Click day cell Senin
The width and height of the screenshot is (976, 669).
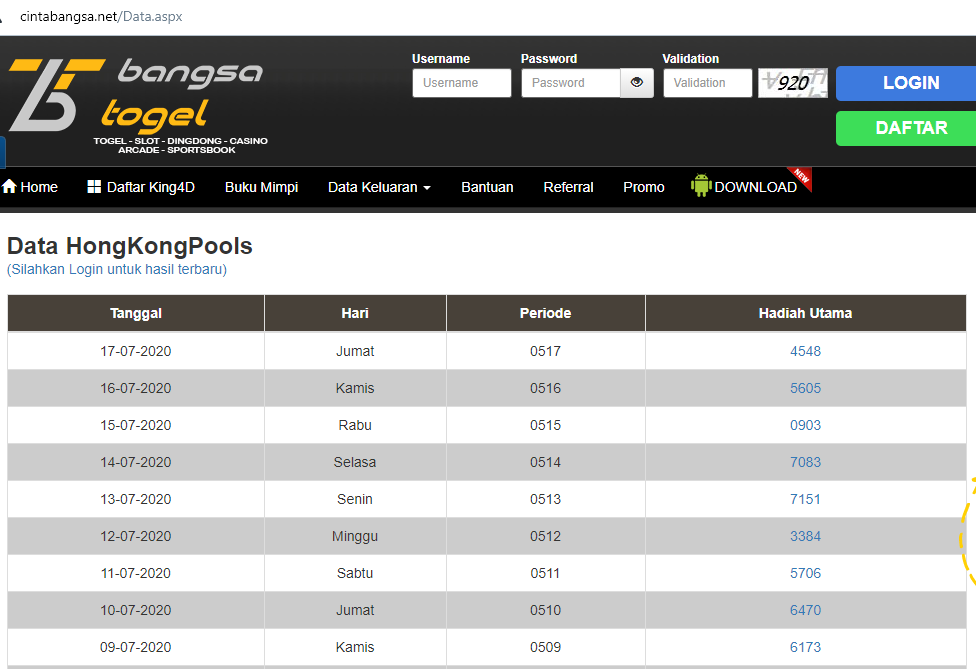(x=355, y=499)
